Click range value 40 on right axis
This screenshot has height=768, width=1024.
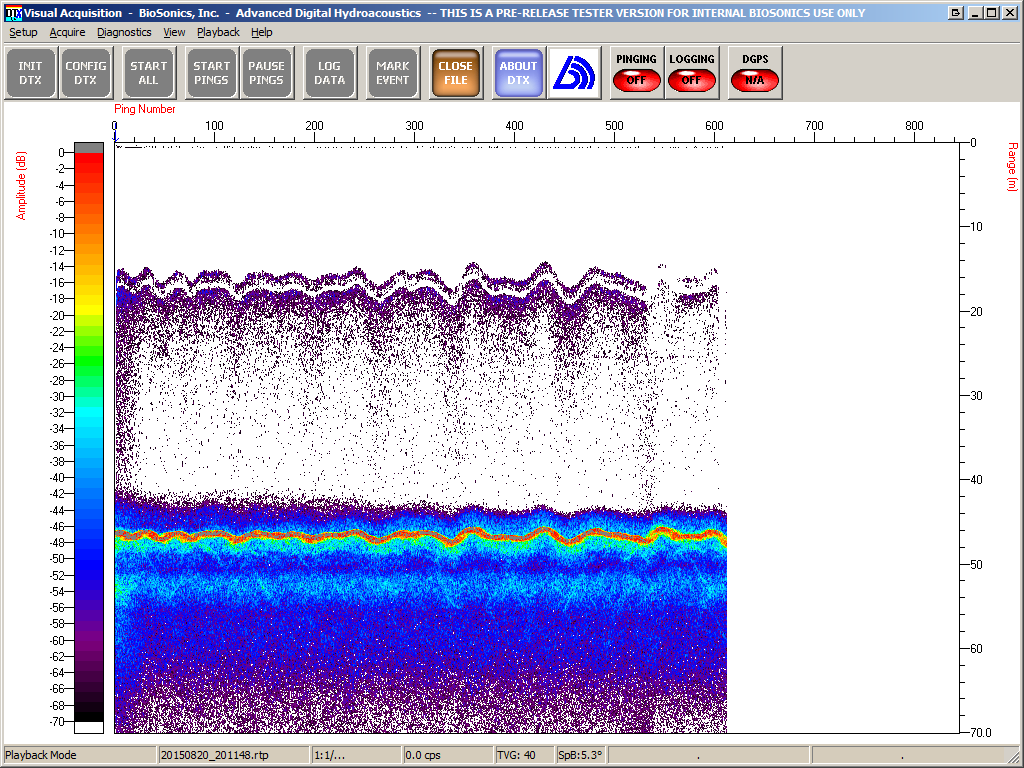(x=976, y=480)
